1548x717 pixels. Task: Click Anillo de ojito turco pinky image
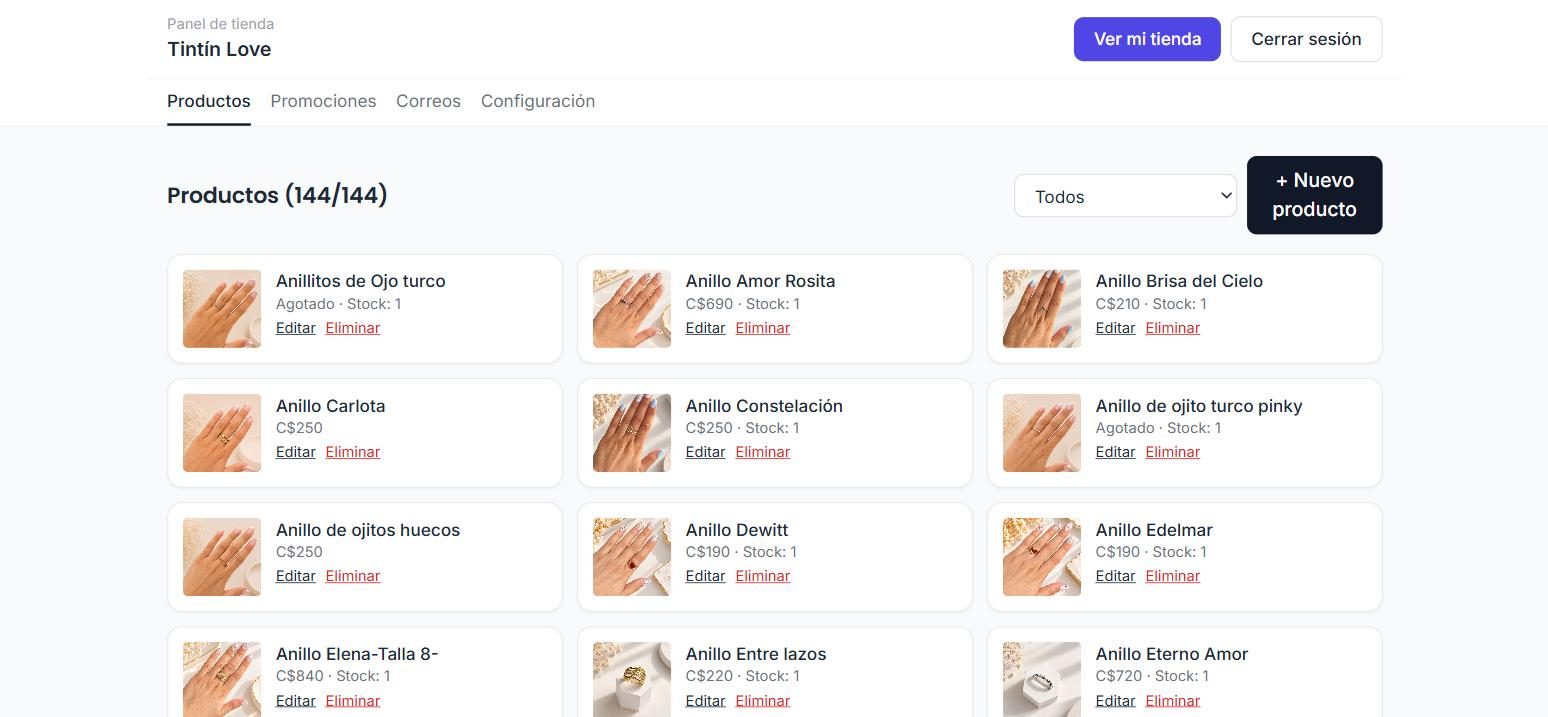tap(1042, 433)
